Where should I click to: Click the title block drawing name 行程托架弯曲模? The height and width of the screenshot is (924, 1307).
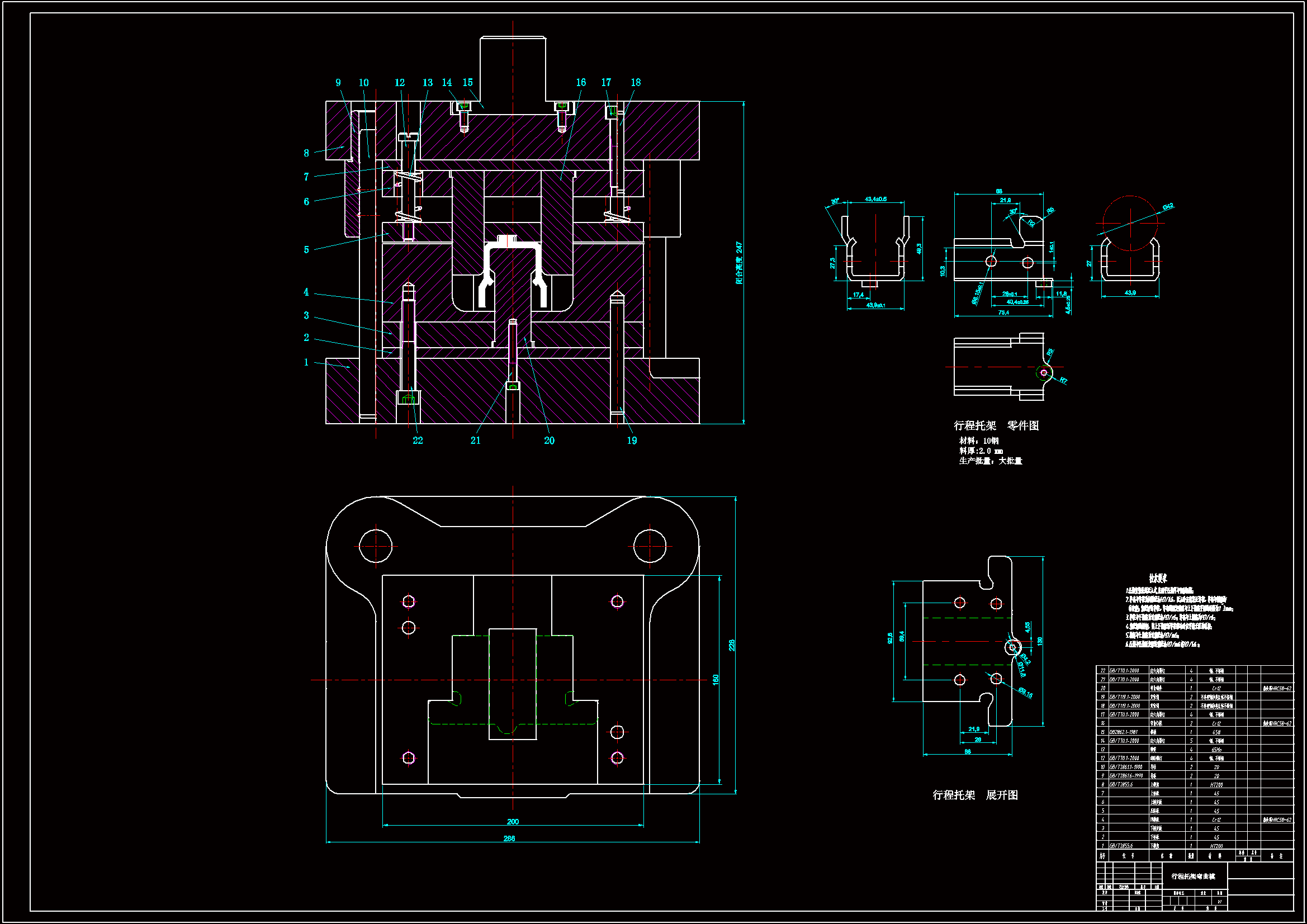(x=1192, y=876)
